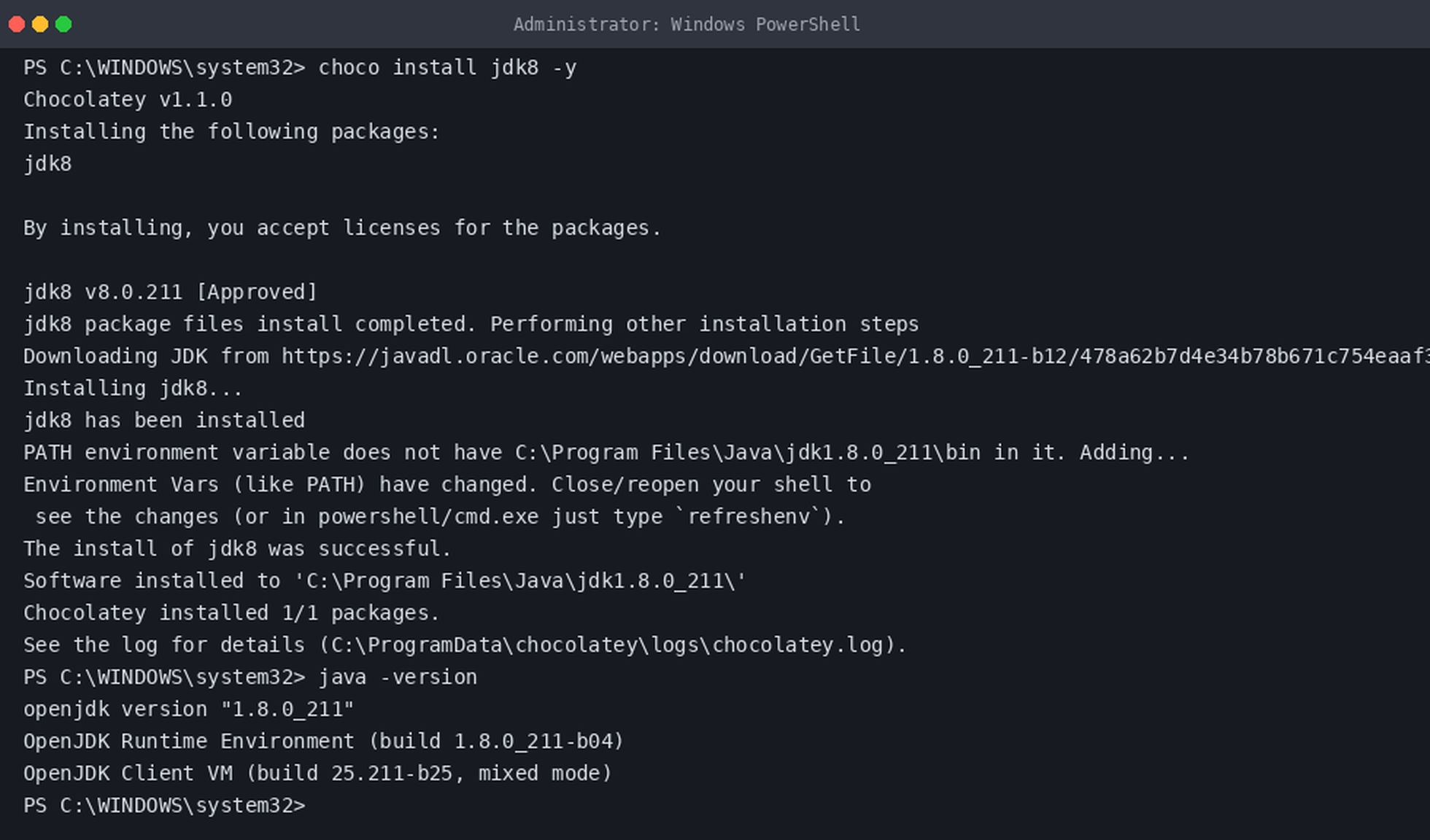Click the choco install jdk8 -y command
Image resolution: width=1430 pixels, height=840 pixels.
coord(447,68)
